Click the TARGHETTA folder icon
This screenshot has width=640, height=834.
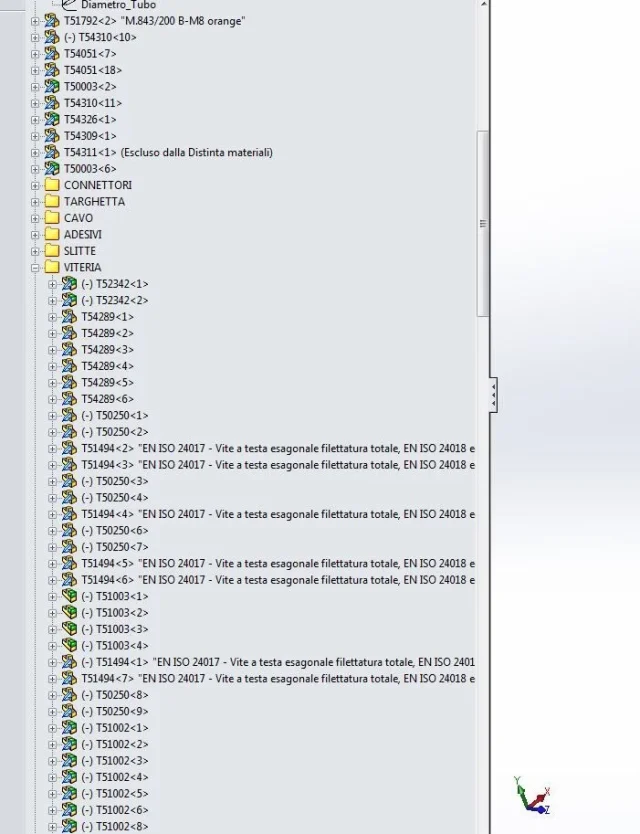52,202
